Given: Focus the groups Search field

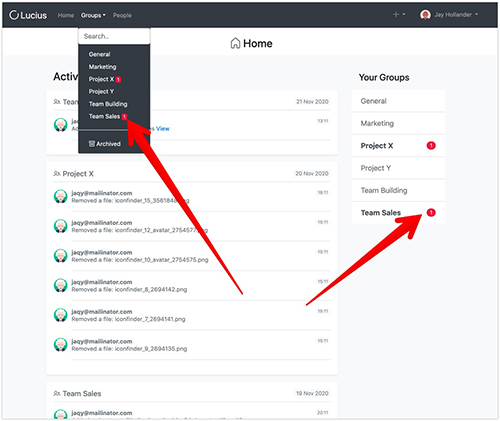Looking at the screenshot, I should tap(114, 36).
